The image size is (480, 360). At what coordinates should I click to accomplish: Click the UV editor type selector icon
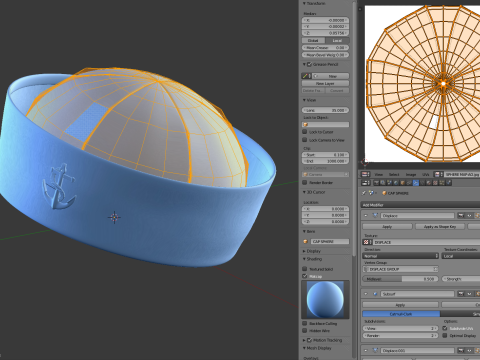pyautogui.click(x=366, y=174)
